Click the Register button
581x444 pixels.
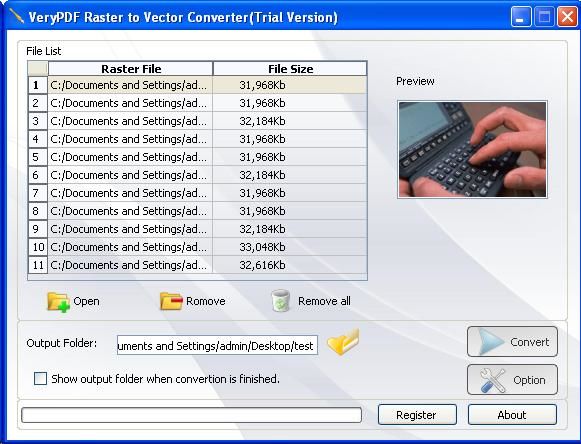pos(417,415)
